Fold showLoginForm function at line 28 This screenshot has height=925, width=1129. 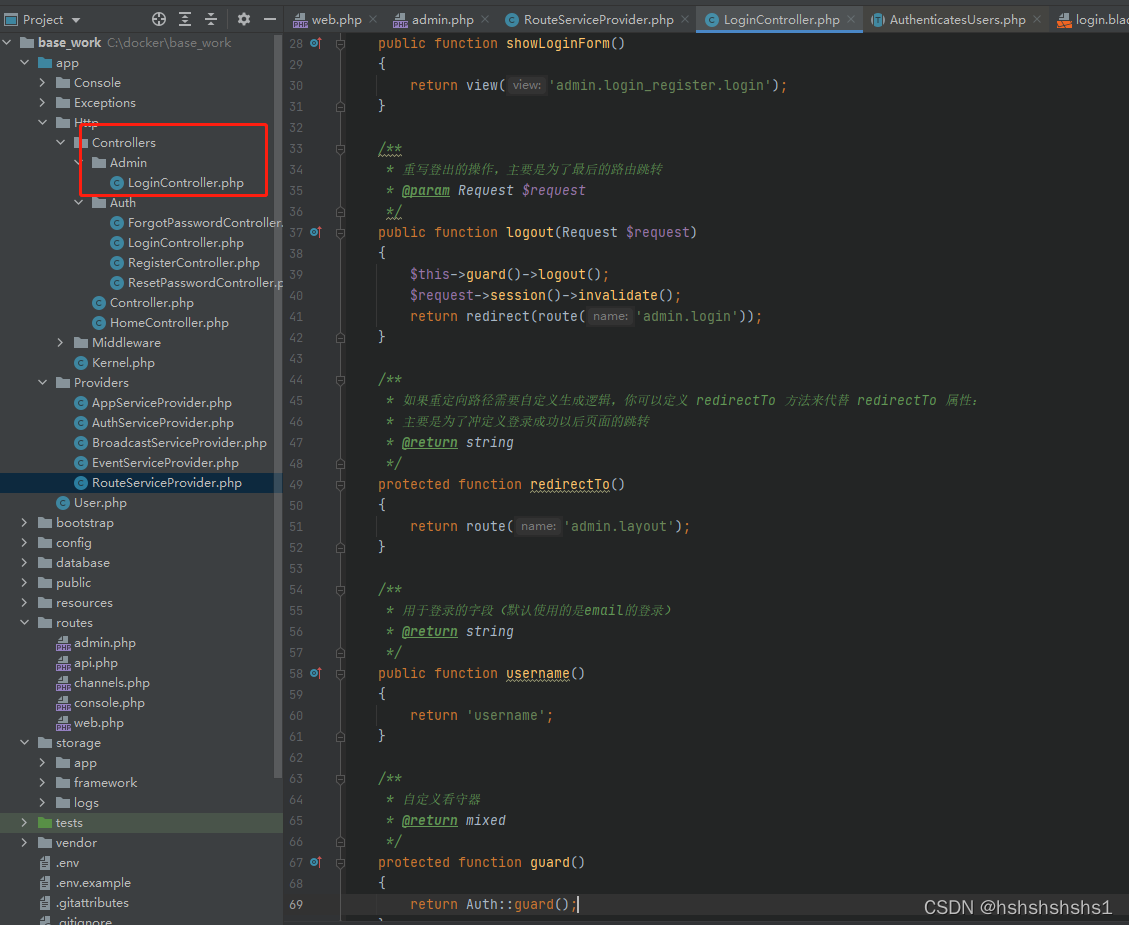pos(341,44)
